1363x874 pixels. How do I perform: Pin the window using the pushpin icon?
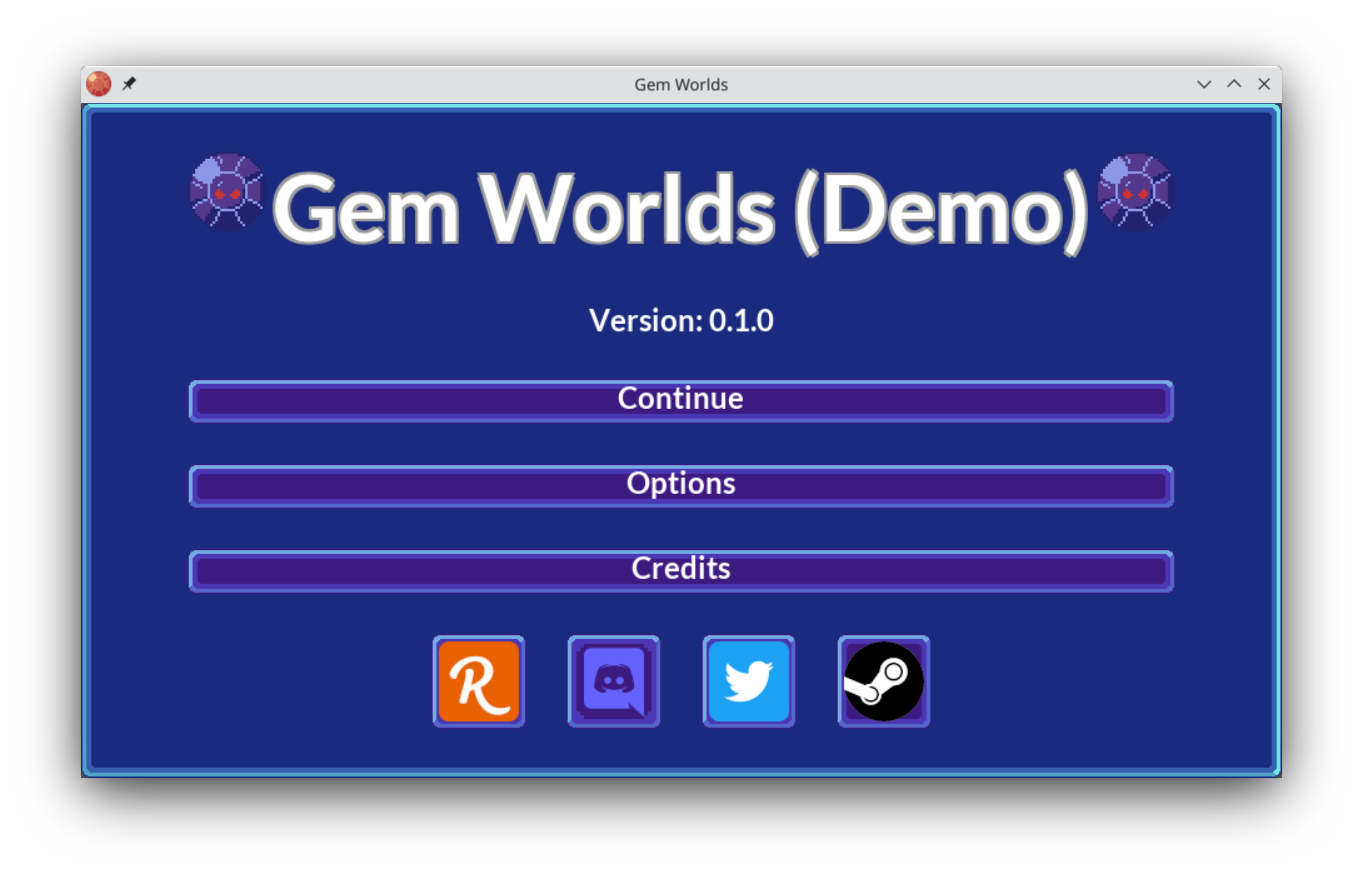click(x=129, y=84)
